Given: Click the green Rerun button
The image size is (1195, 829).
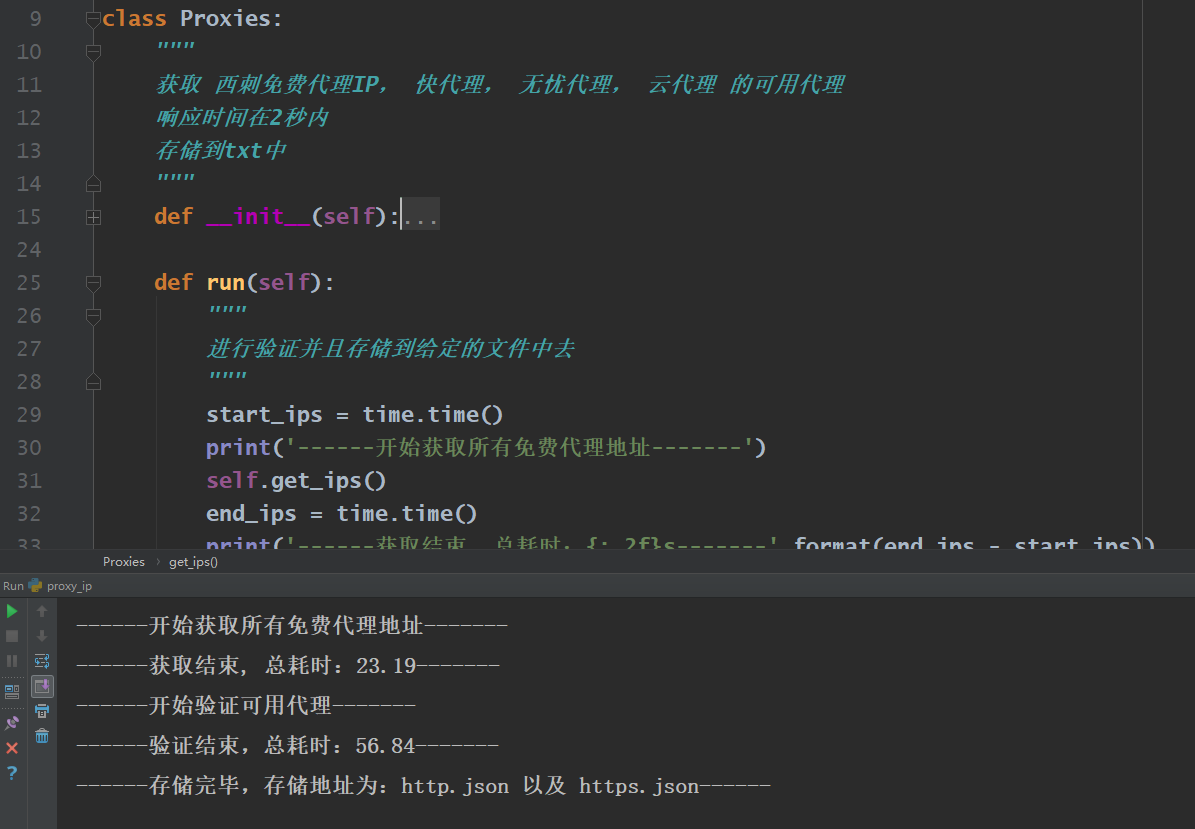Looking at the screenshot, I should click(12, 611).
